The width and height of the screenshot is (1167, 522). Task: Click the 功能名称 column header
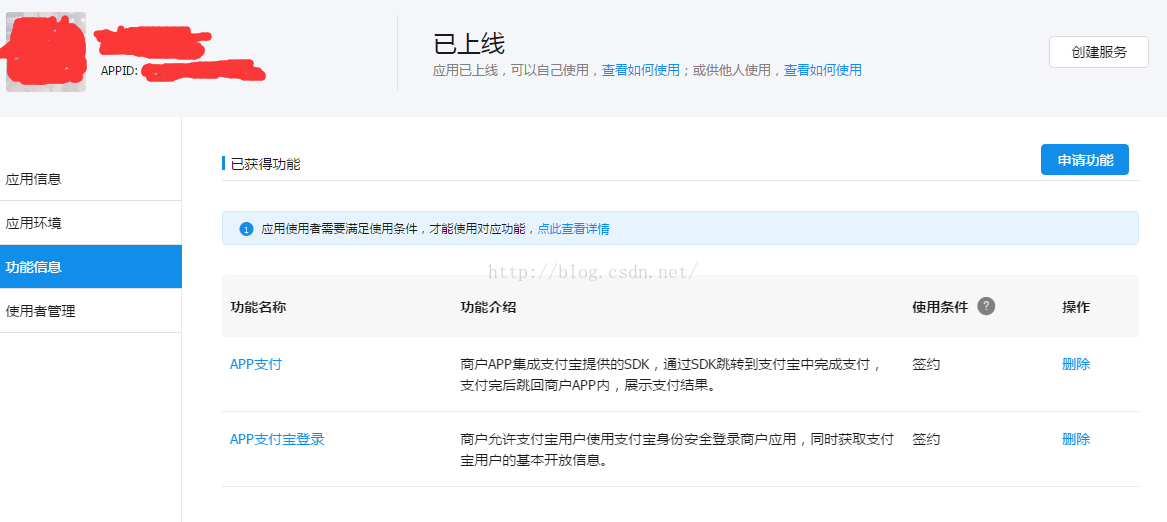coord(258,307)
